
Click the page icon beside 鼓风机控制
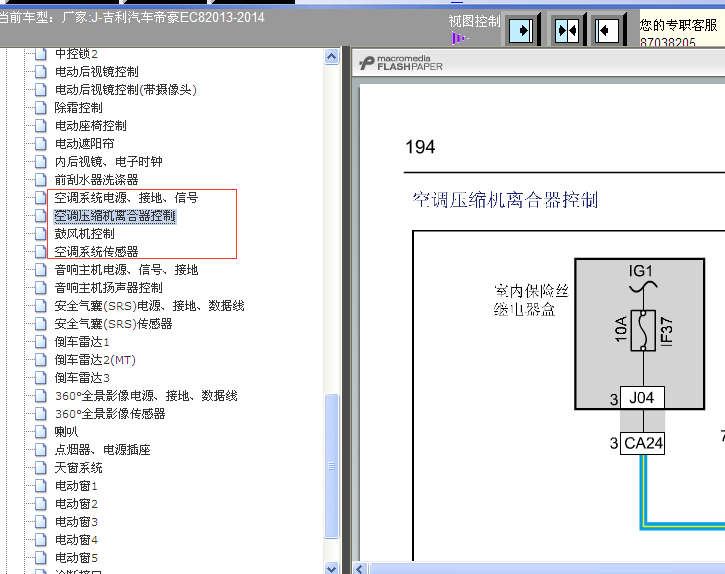[x=41, y=234]
